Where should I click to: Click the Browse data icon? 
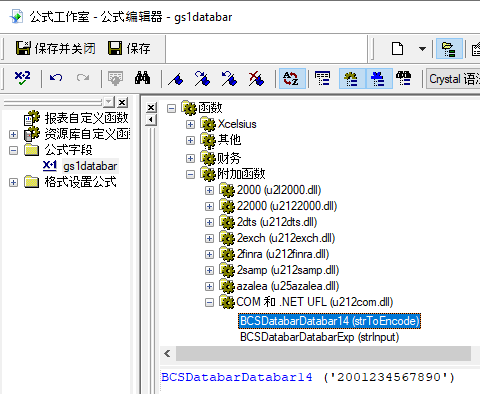tap(115, 78)
